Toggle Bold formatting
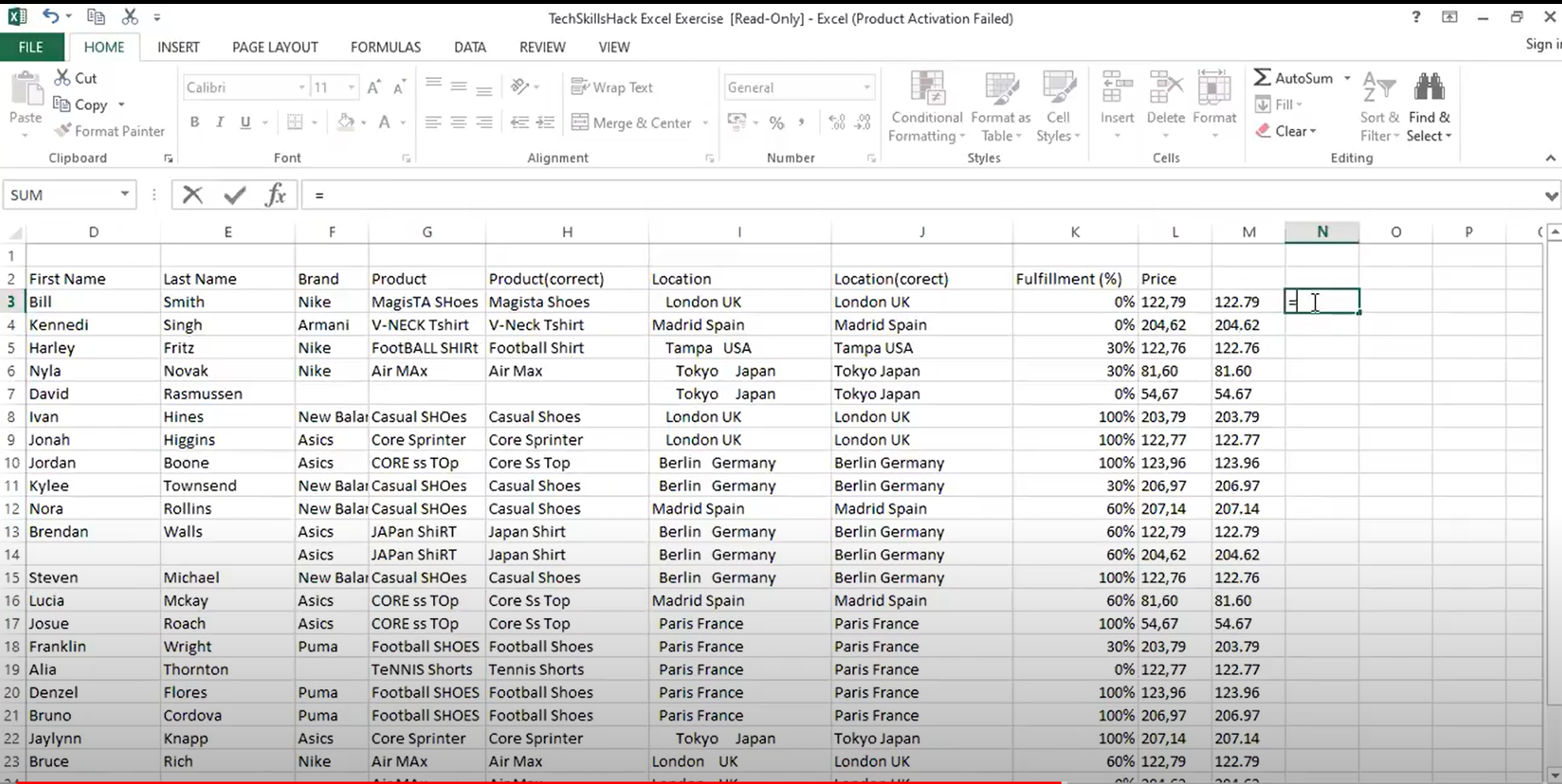Viewport: 1562px width, 784px height. pos(194,122)
